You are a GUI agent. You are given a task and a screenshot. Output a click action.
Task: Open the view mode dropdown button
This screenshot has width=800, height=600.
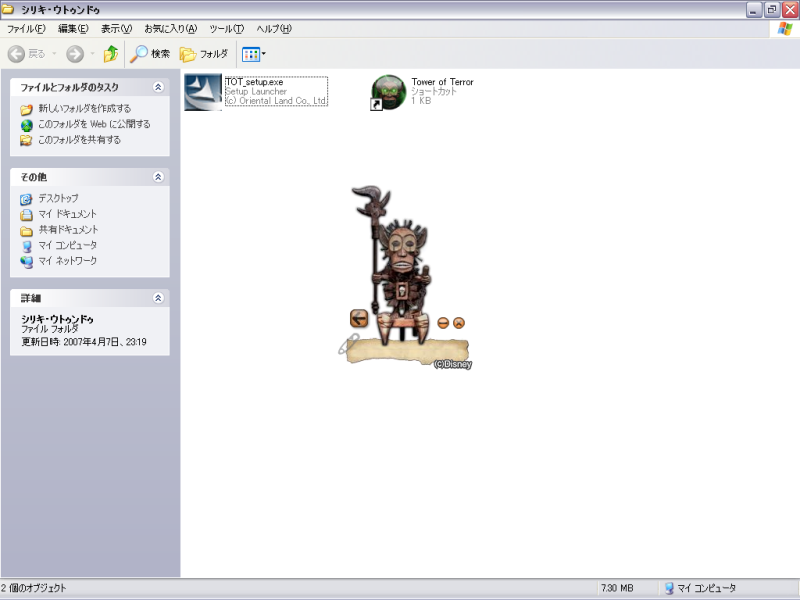pyautogui.click(x=254, y=54)
